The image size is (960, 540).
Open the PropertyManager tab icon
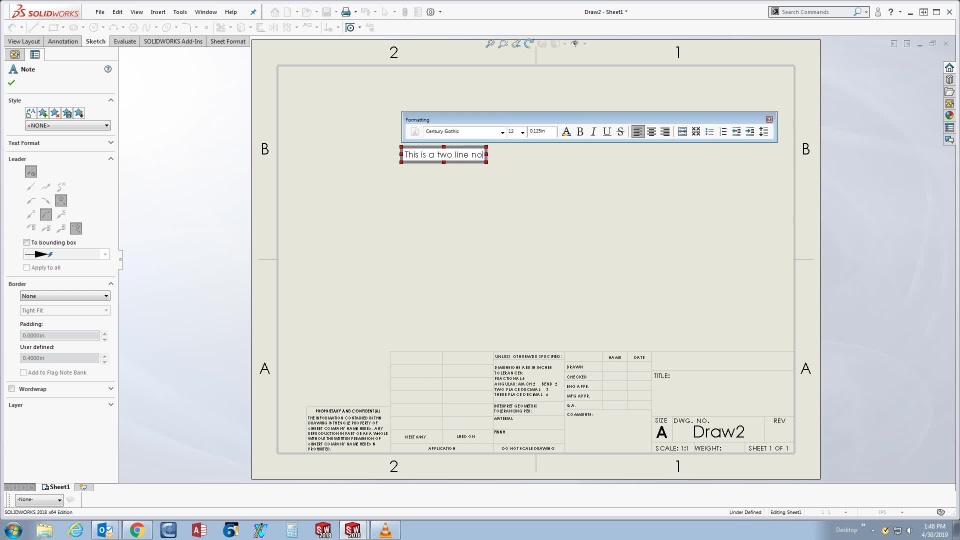pyautogui.click(x=35, y=54)
